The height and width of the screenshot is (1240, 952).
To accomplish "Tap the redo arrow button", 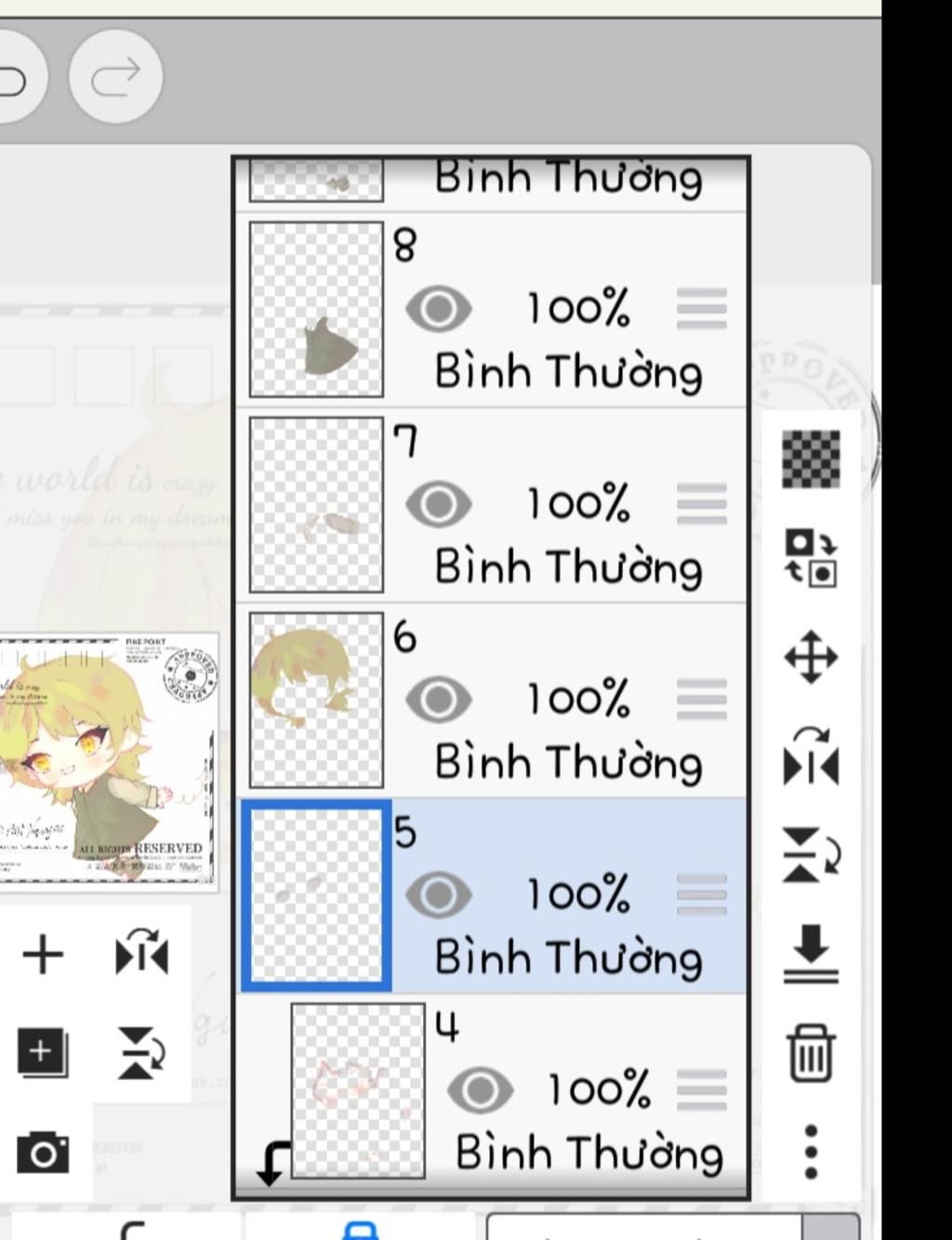I will click(115, 77).
